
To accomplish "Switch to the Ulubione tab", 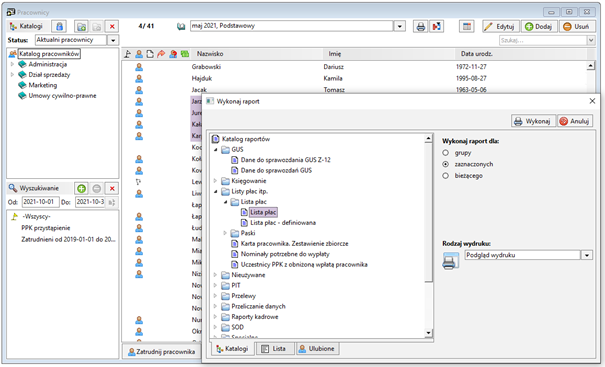I will click(317, 348).
